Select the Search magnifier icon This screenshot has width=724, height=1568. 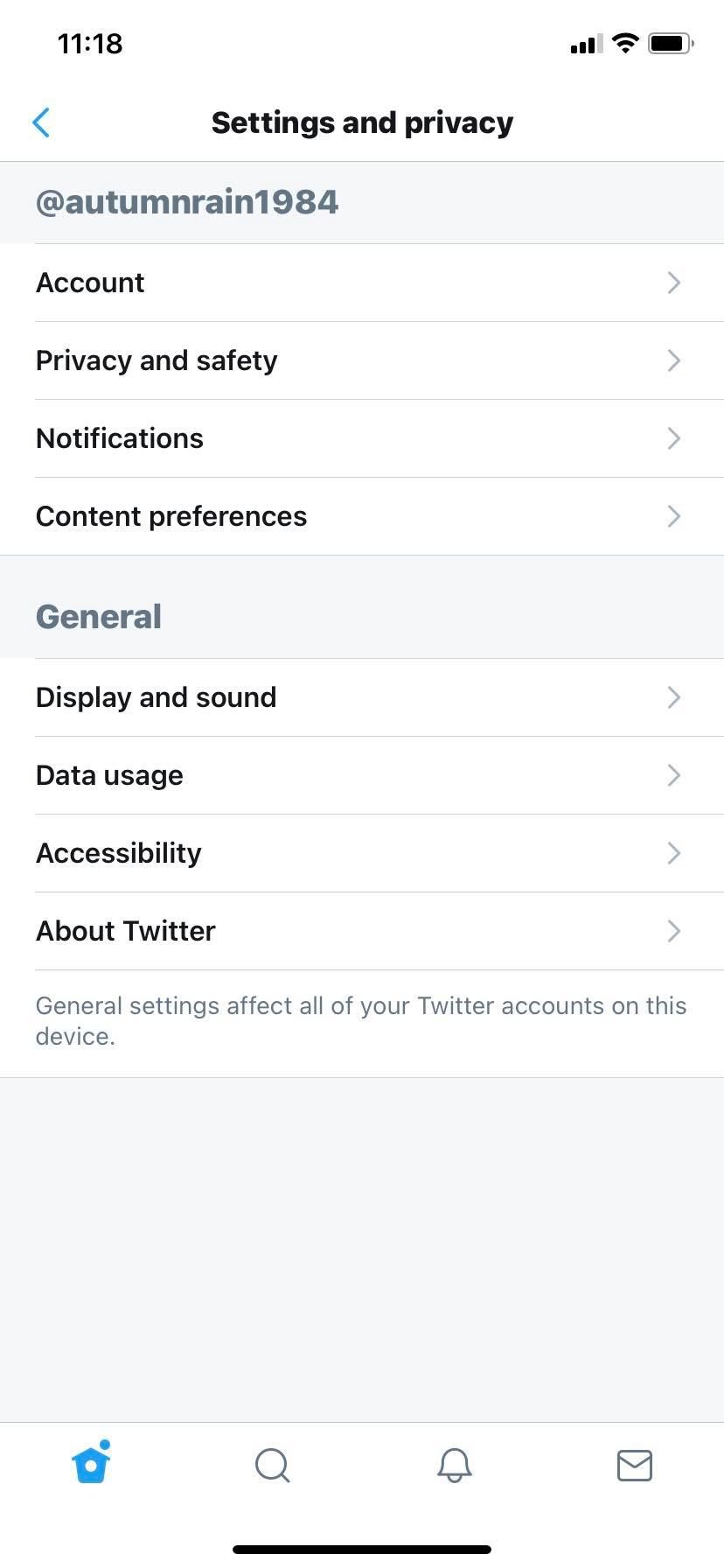272,1466
